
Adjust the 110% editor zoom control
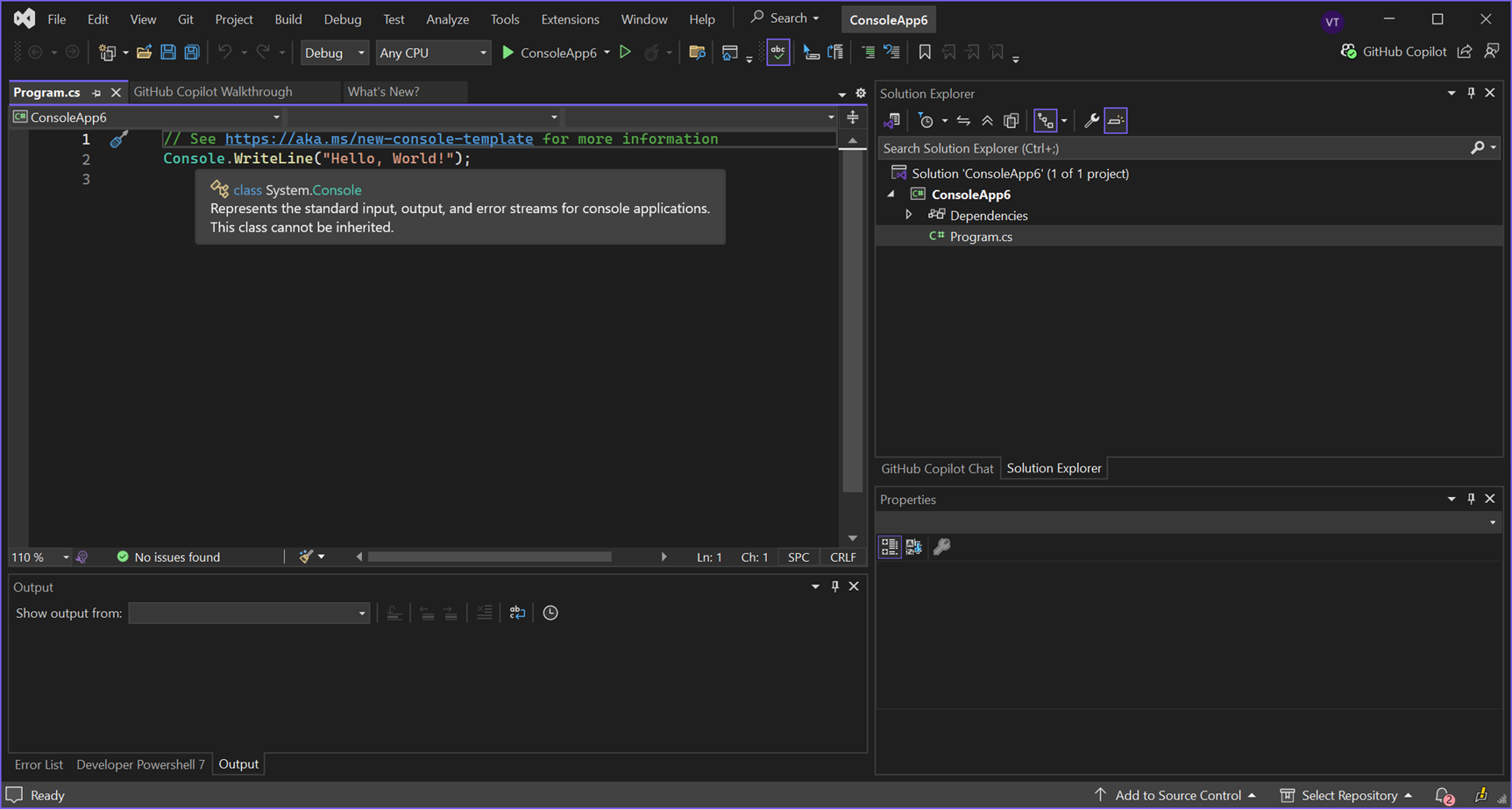click(x=39, y=557)
